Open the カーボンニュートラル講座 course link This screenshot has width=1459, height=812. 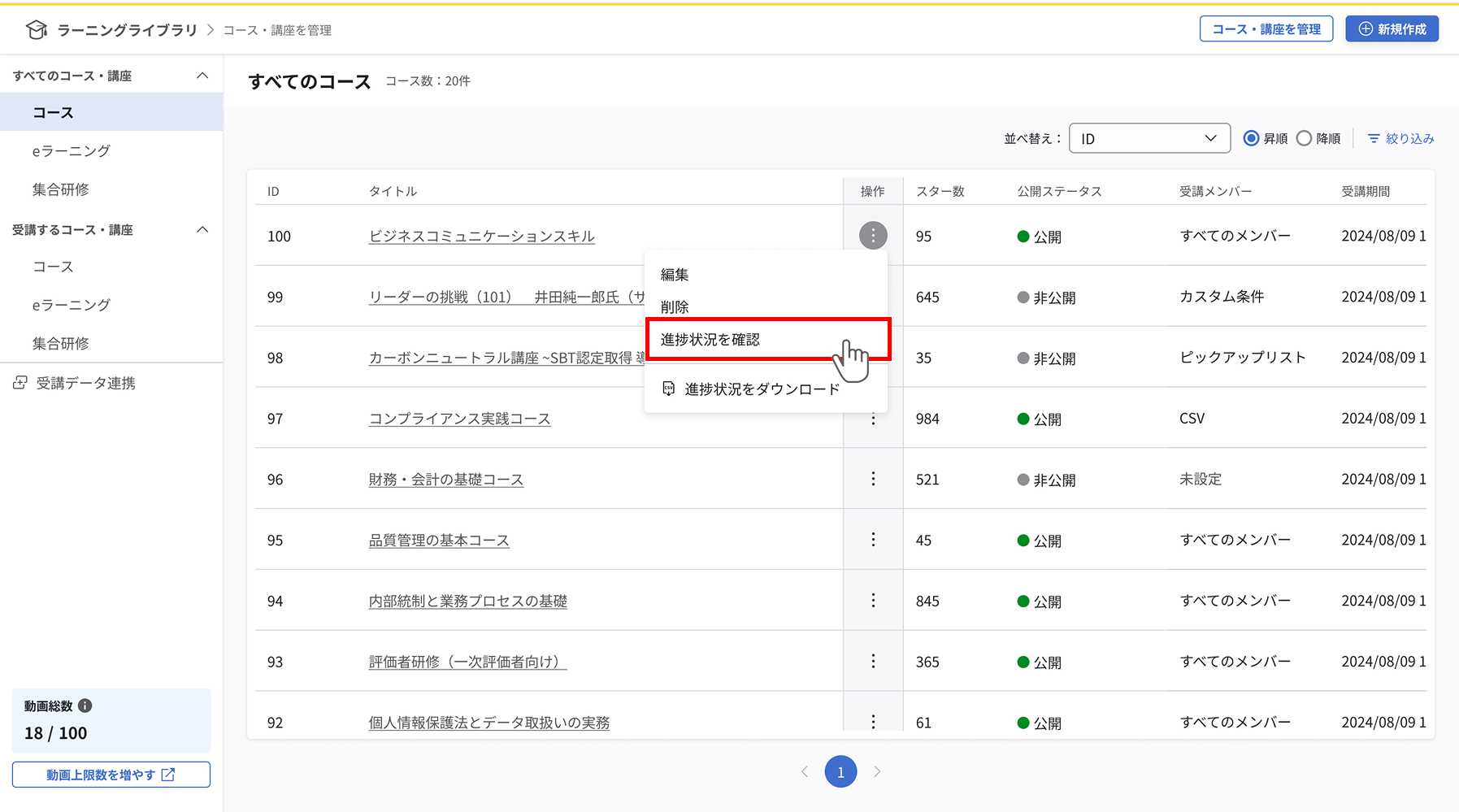click(x=506, y=358)
